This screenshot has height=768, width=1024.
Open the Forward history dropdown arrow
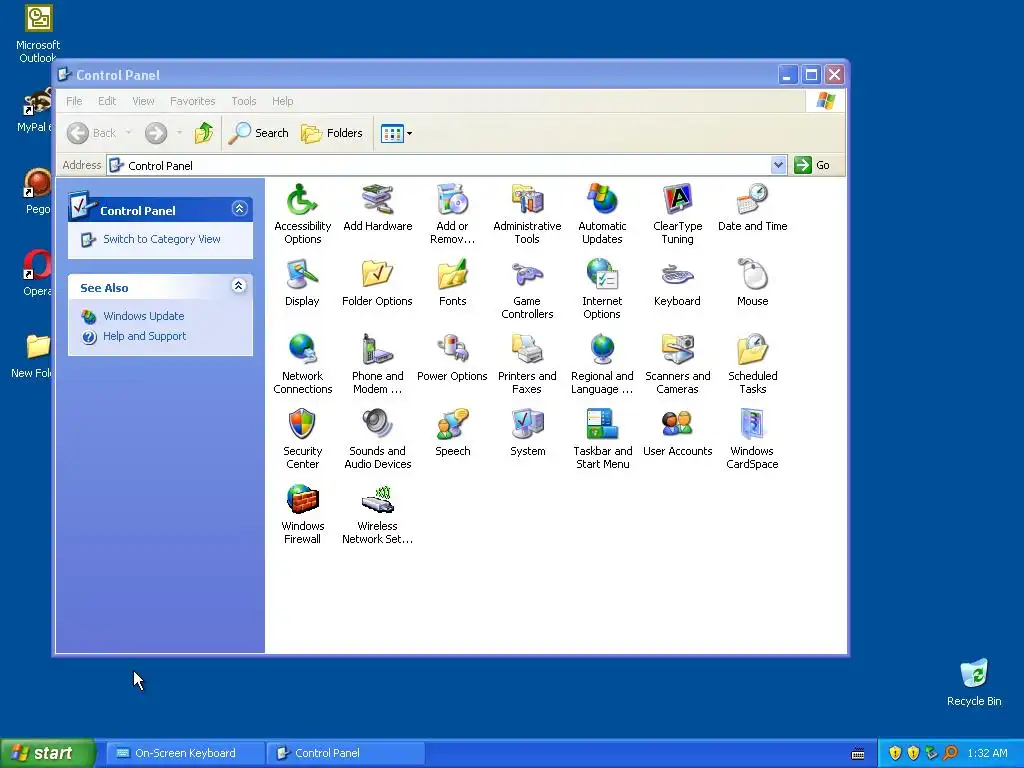click(x=179, y=133)
